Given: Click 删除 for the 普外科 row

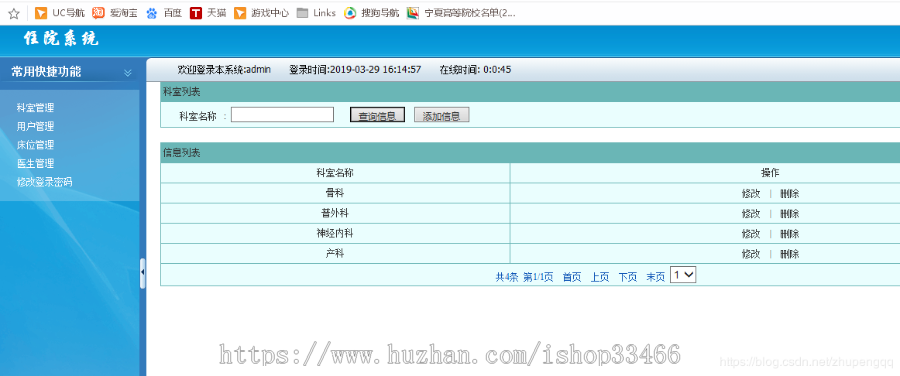Looking at the screenshot, I should [789, 214].
